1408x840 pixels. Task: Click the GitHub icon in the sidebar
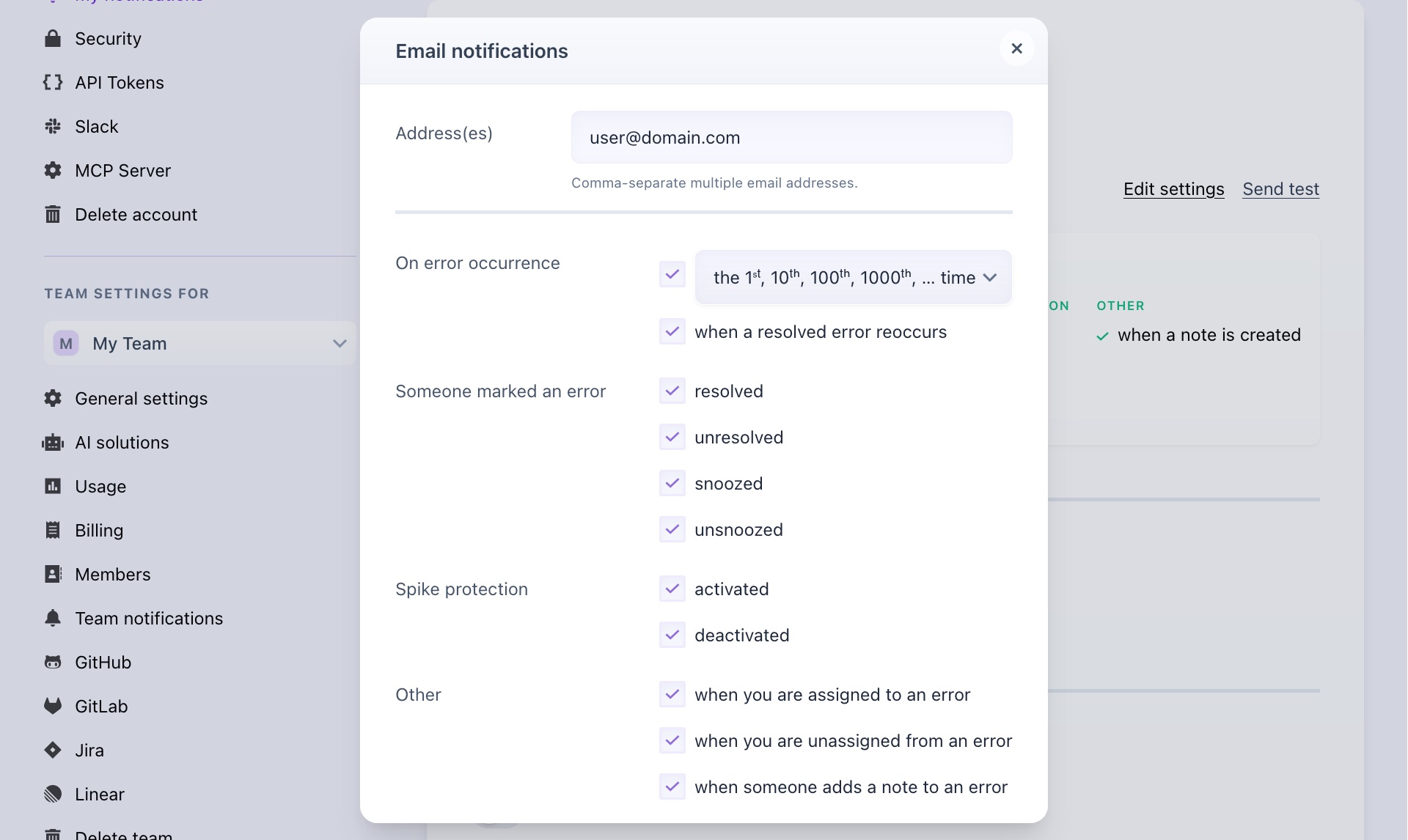point(53,662)
